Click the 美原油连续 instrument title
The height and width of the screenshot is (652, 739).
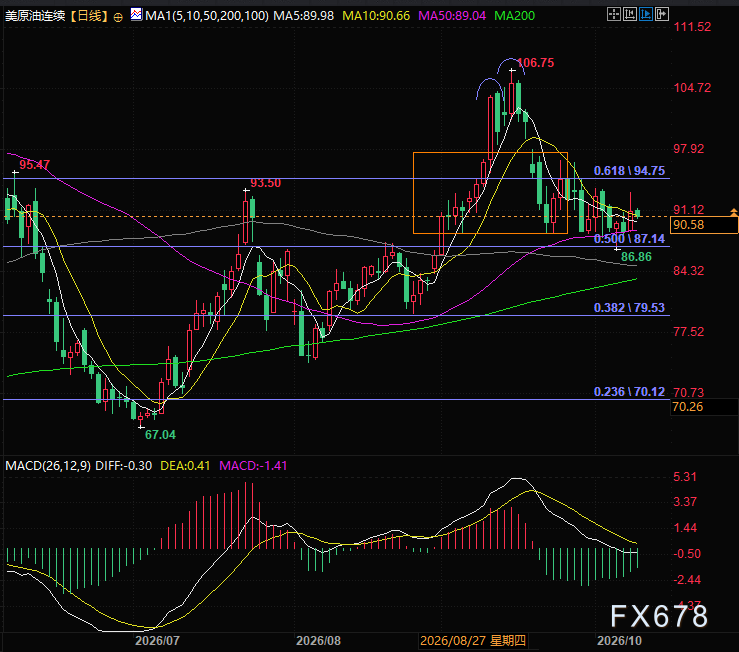pyautogui.click(x=35, y=16)
